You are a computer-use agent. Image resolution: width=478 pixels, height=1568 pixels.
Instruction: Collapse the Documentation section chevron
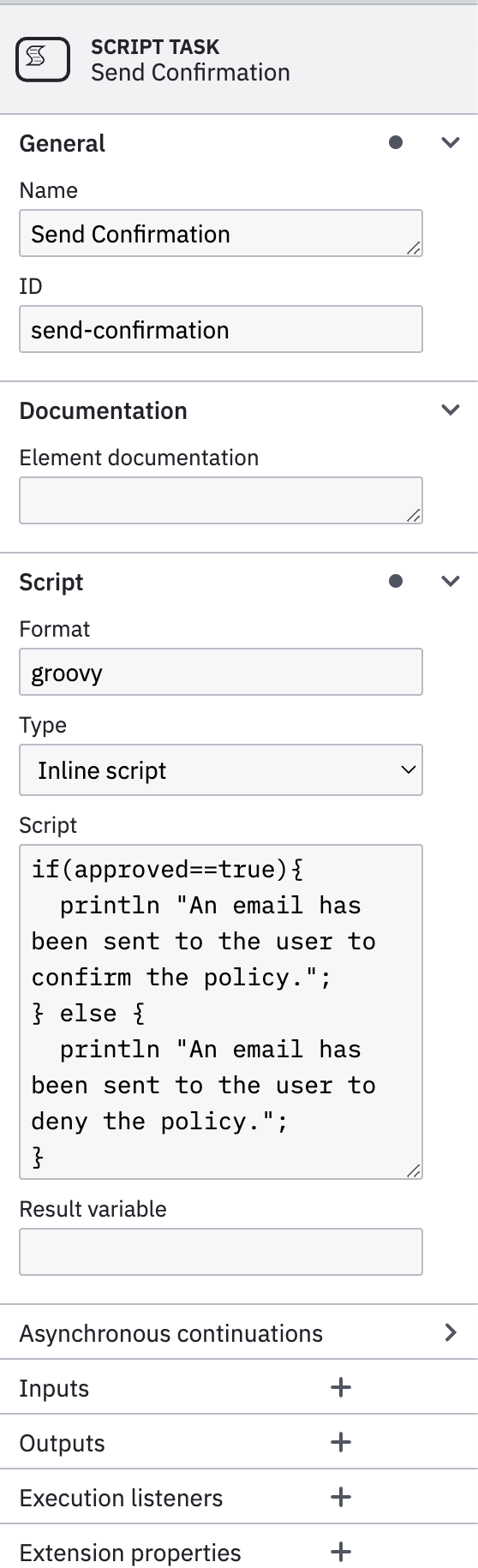451,410
